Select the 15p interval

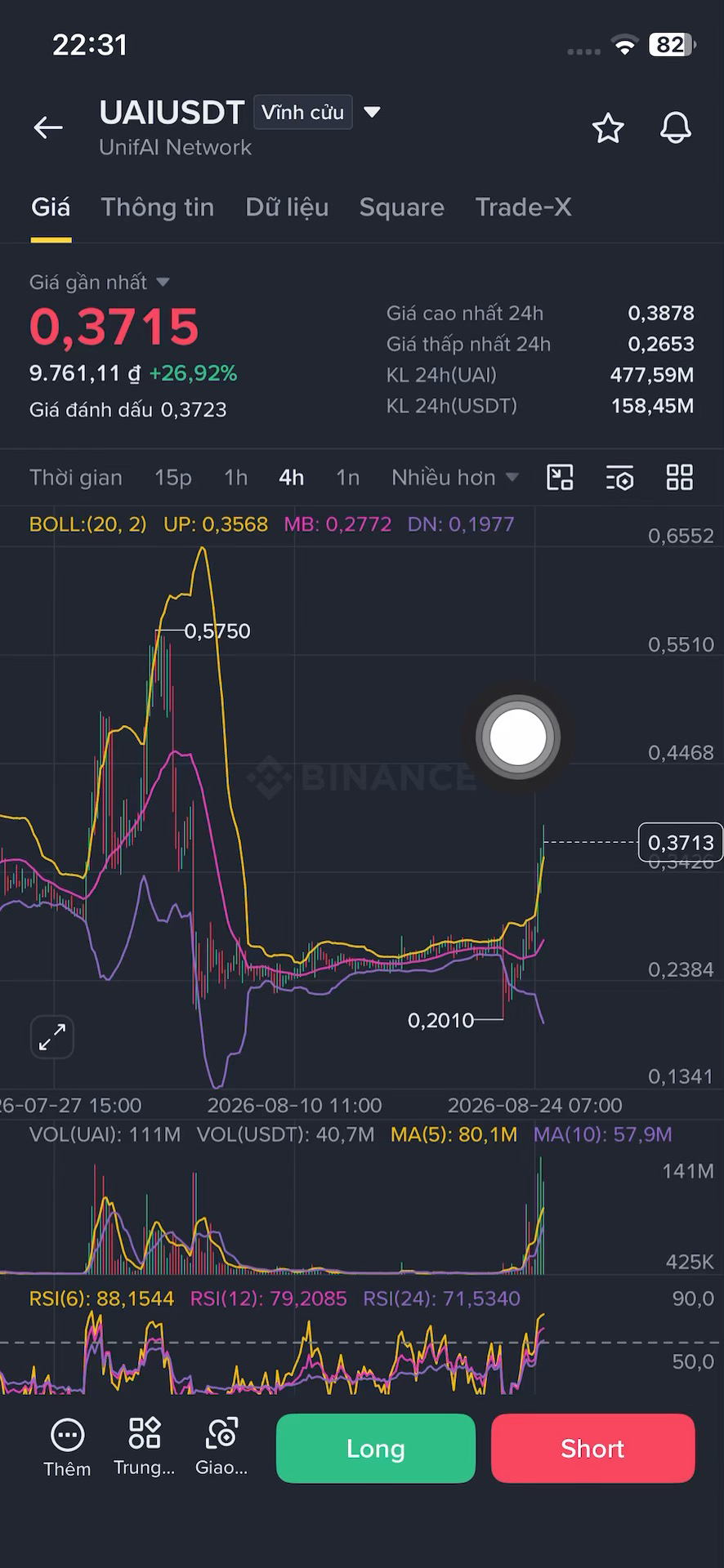click(x=173, y=478)
